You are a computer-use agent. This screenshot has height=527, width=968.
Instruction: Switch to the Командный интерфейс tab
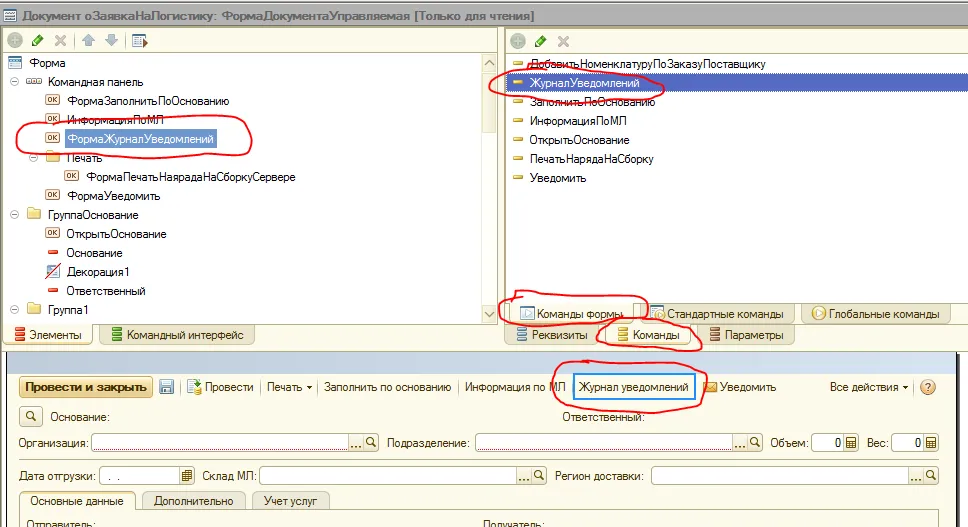177,335
